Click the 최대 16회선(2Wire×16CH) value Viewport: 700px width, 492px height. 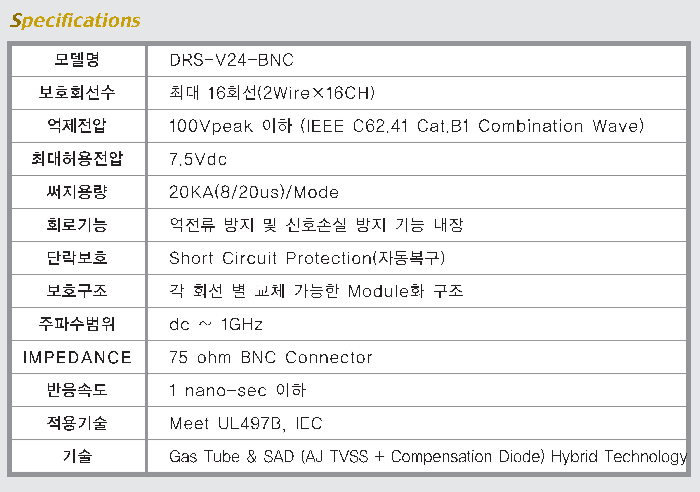(272, 93)
